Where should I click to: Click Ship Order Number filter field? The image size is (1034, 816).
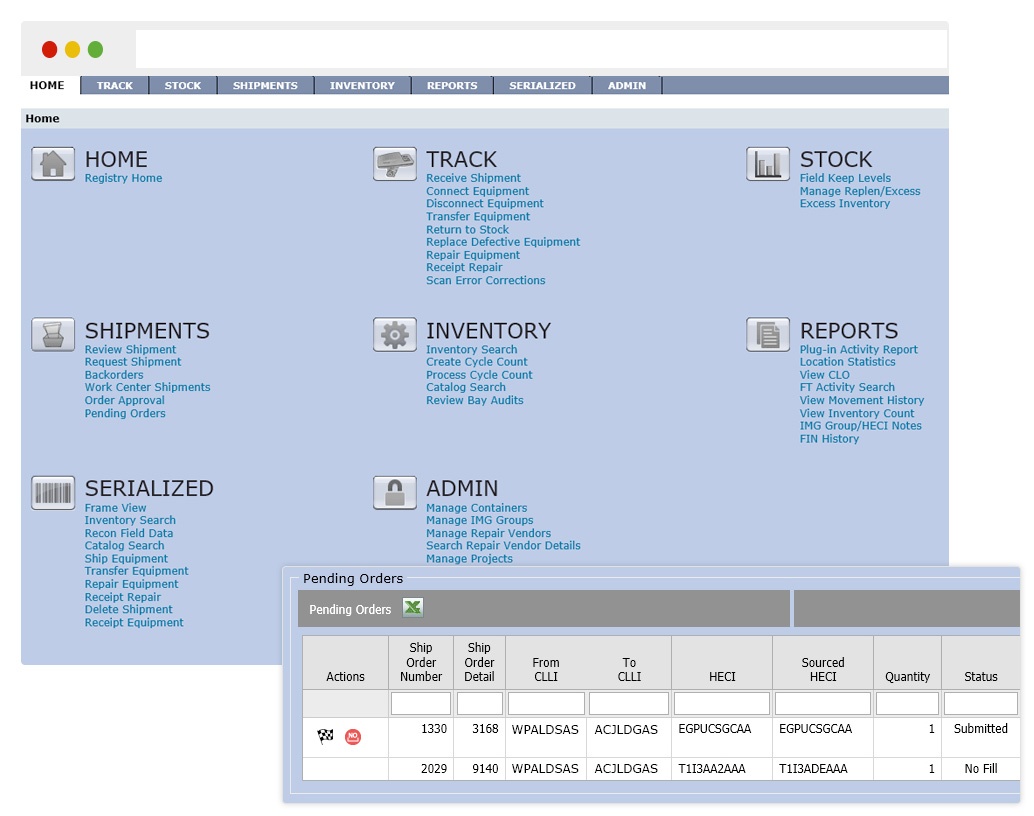(421, 703)
